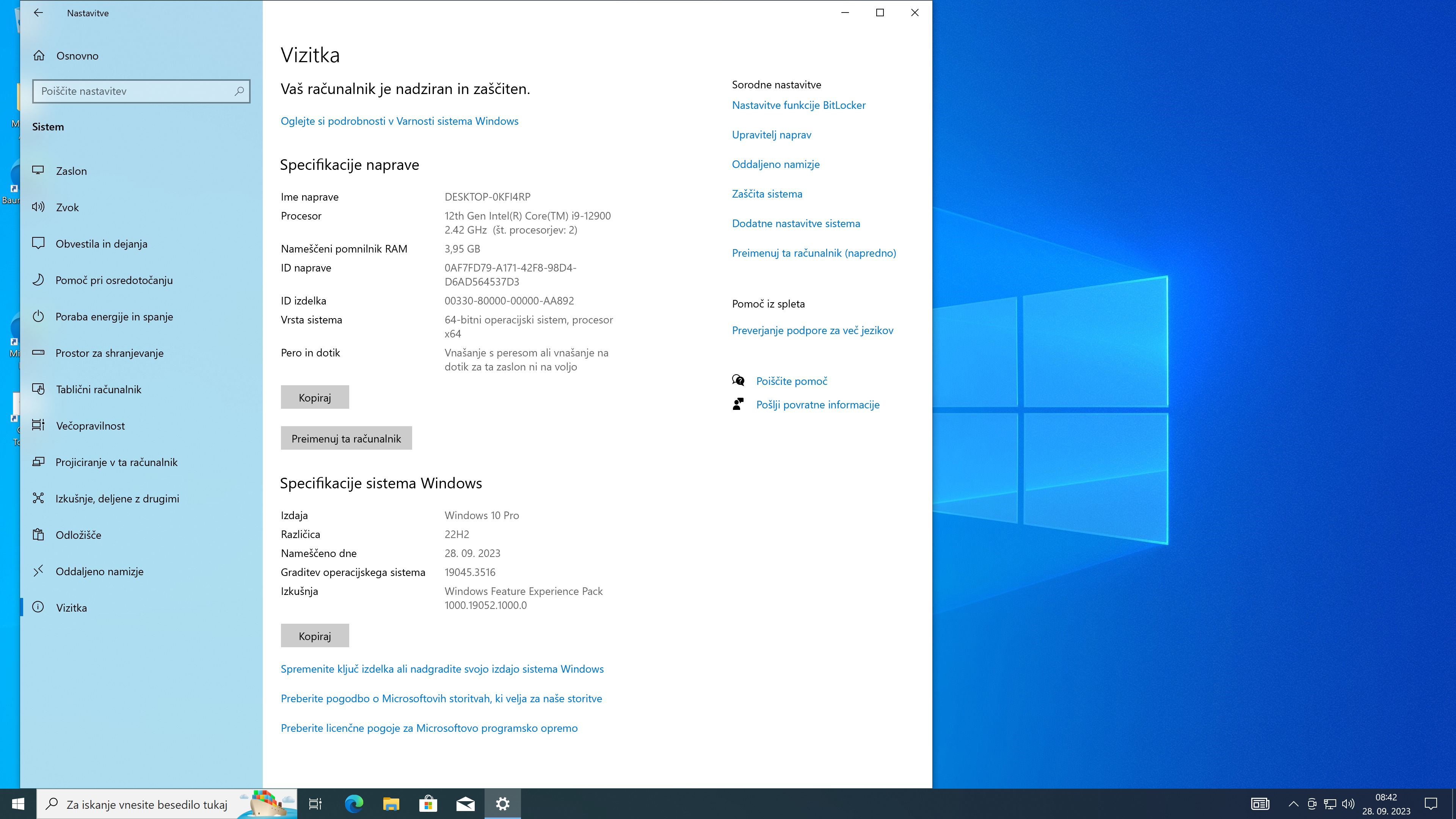
Task: Open notification center icon
Action: click(1431, 804)
